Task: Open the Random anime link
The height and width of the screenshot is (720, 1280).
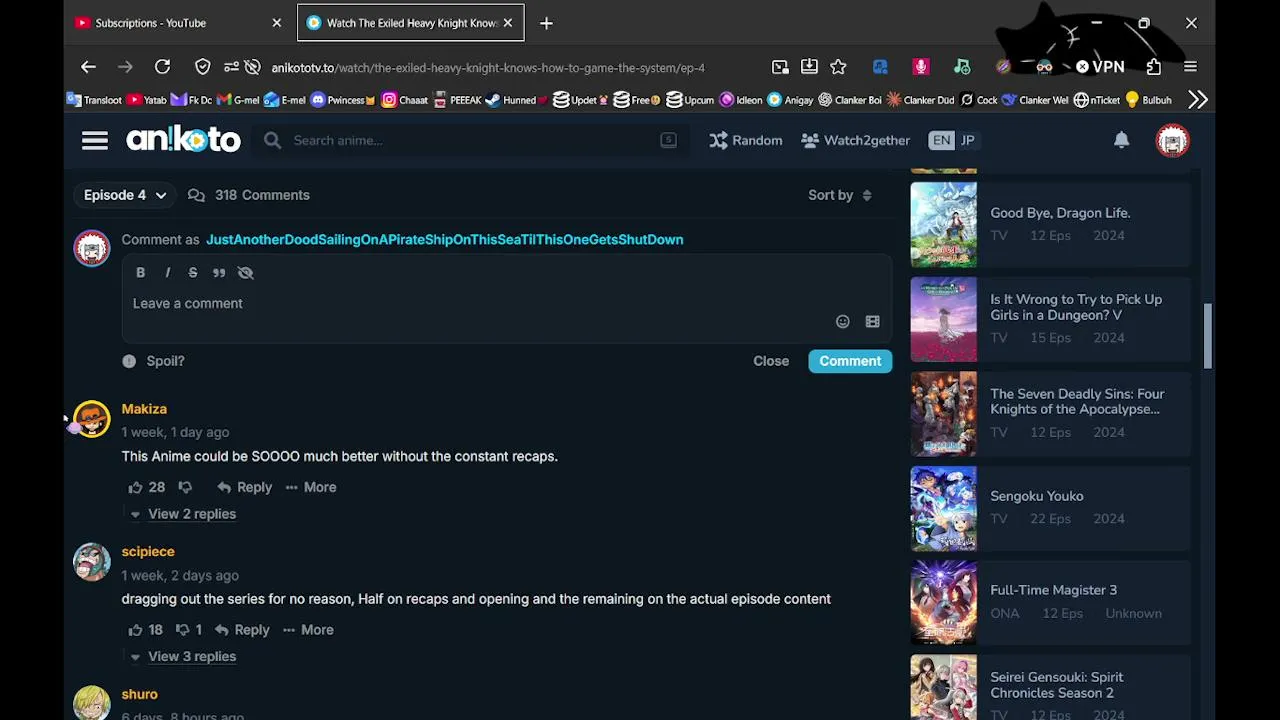Action: point(746,140)
